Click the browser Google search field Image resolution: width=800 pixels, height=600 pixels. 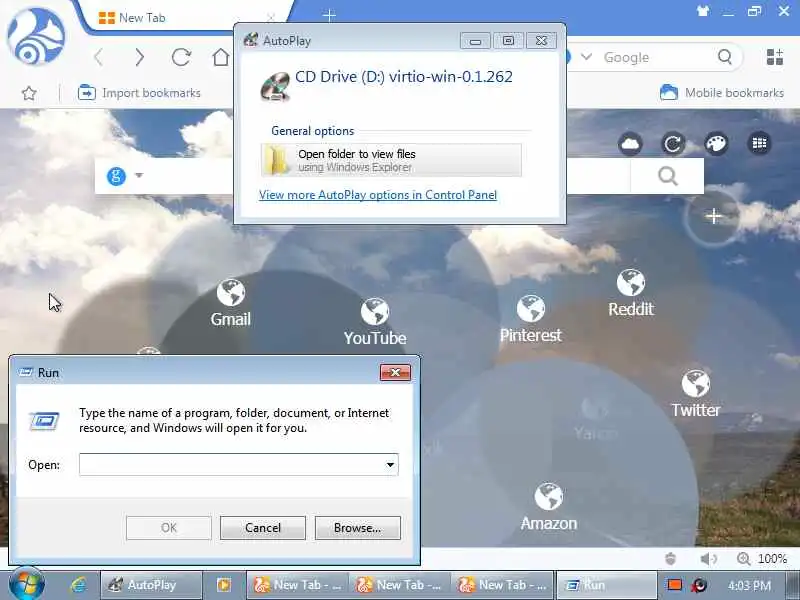656,57
